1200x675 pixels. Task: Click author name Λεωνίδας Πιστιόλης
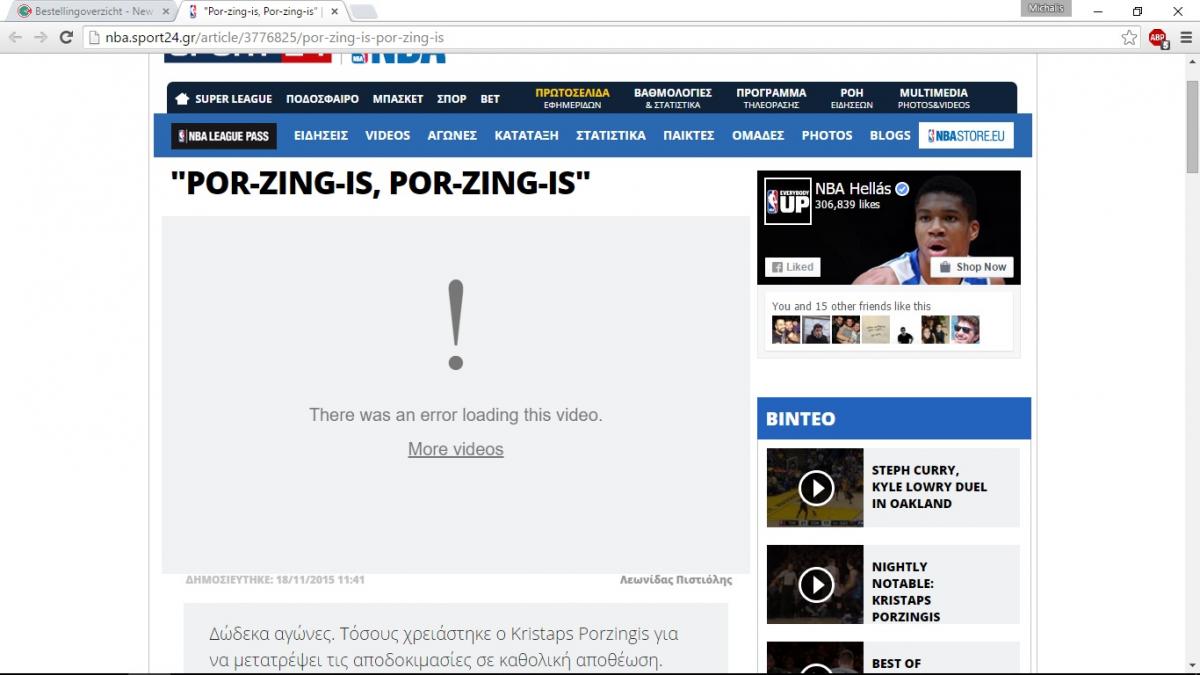pyautogui.click(x=677, y=580)
